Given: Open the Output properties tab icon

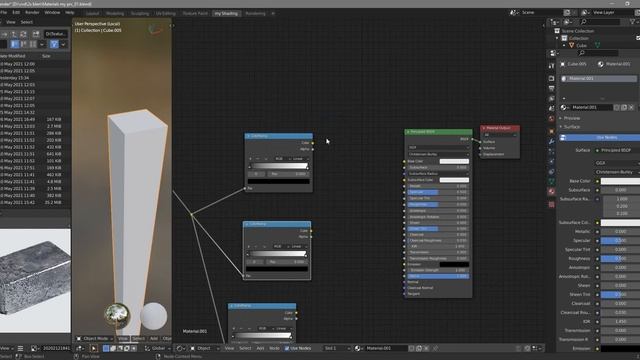Looking at the screenshot, I should [551, 89].
